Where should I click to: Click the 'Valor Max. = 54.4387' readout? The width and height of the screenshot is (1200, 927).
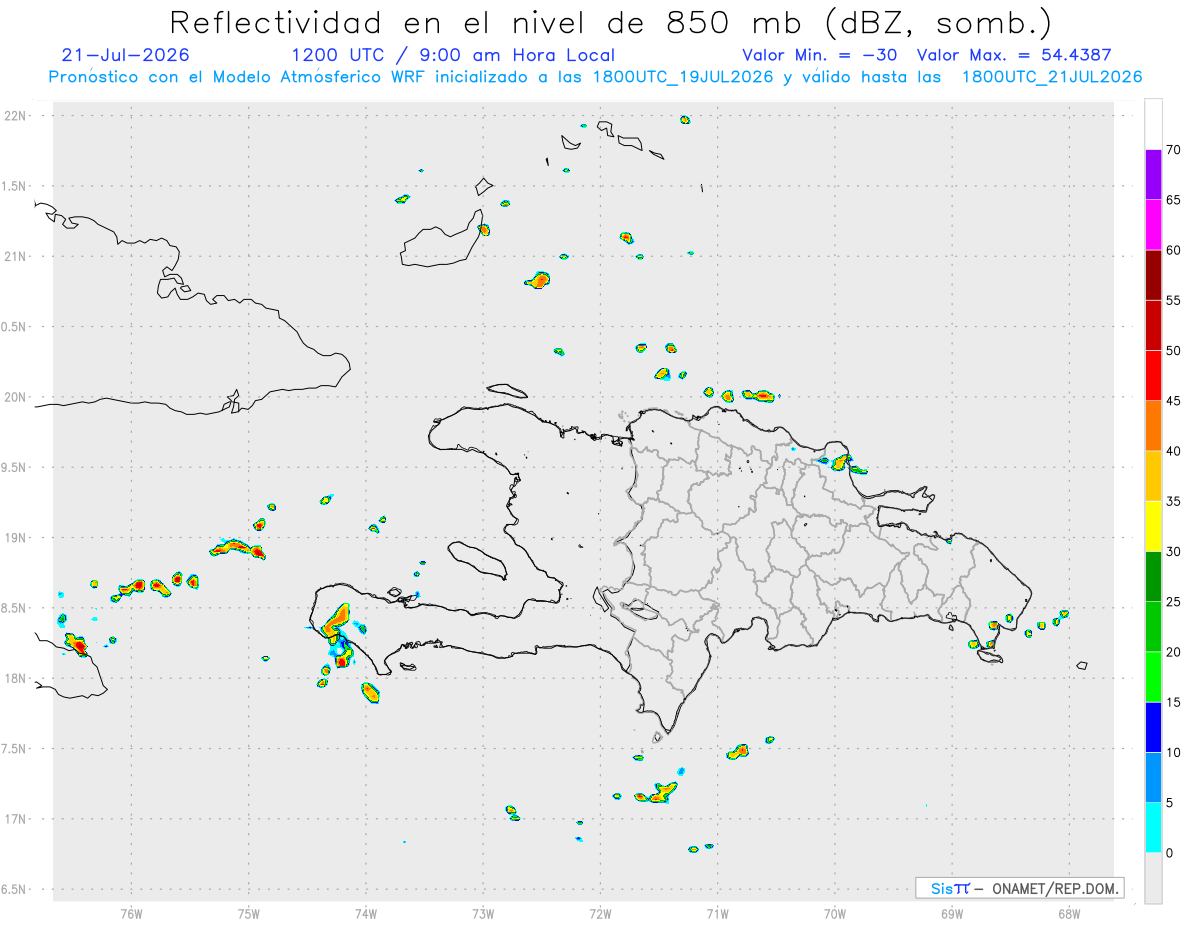click(x=1014, y=55)
